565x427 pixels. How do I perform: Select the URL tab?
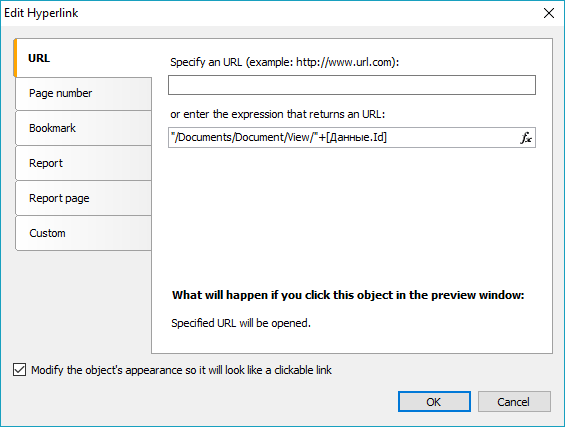point(83,58)
